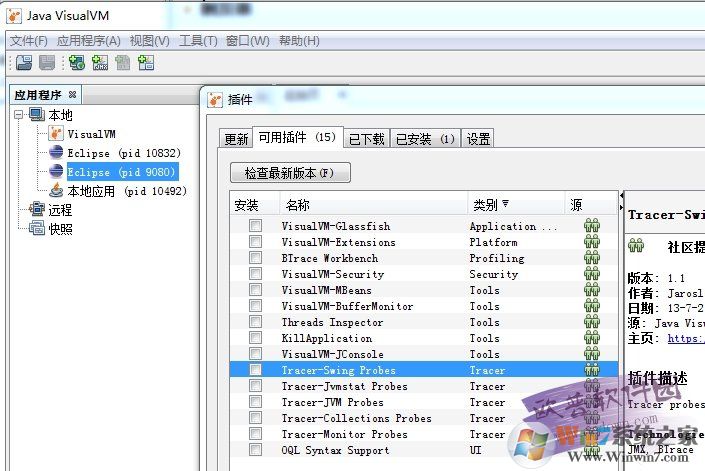
Task: Sort plugins by the 名称 column header
Action: pos(373,205)
